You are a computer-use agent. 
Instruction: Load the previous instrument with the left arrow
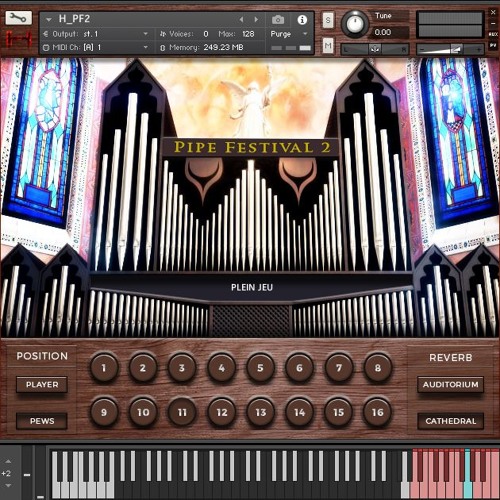pyautogui.click(x=241, y=20)
